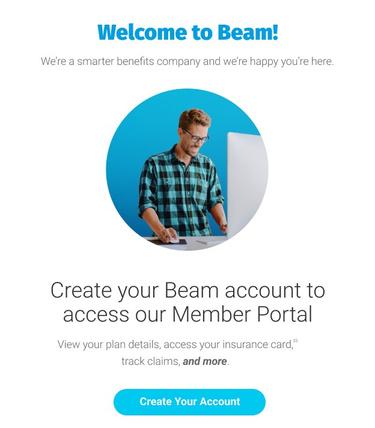Click the 'View your plan details' text
This screenshot has width=375, height=428.
pyautogui.click(x=109, y=344)
